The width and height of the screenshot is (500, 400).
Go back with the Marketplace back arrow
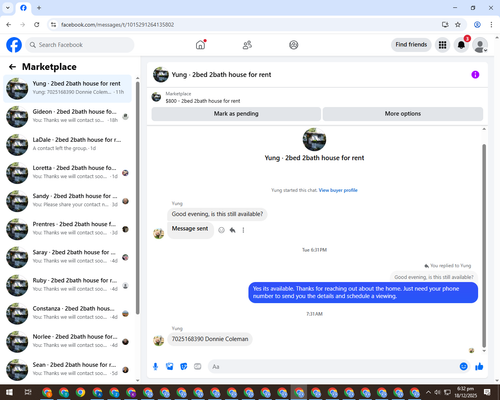click(12, 67)
